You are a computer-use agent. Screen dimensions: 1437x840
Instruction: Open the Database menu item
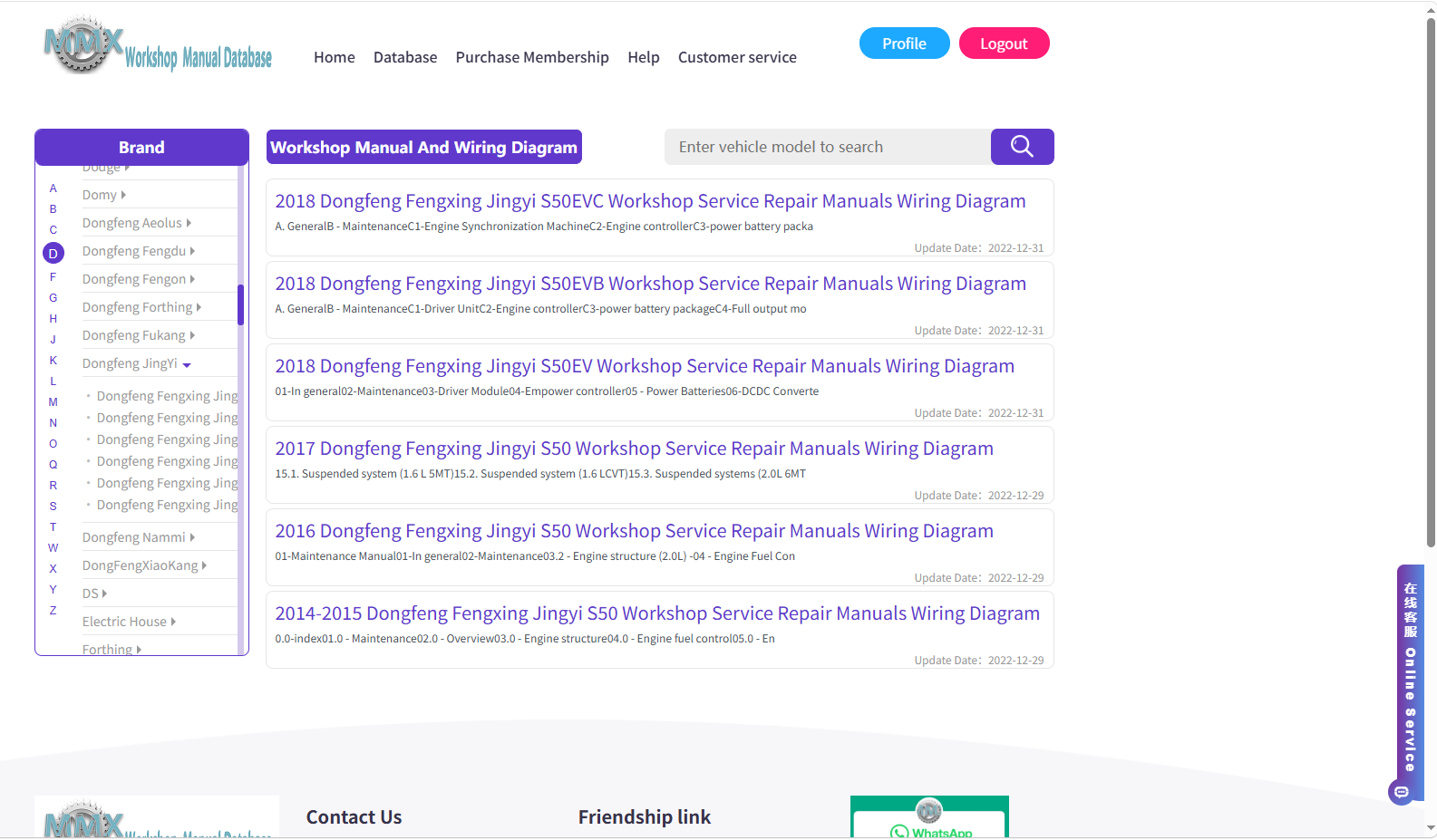(405, 57)
